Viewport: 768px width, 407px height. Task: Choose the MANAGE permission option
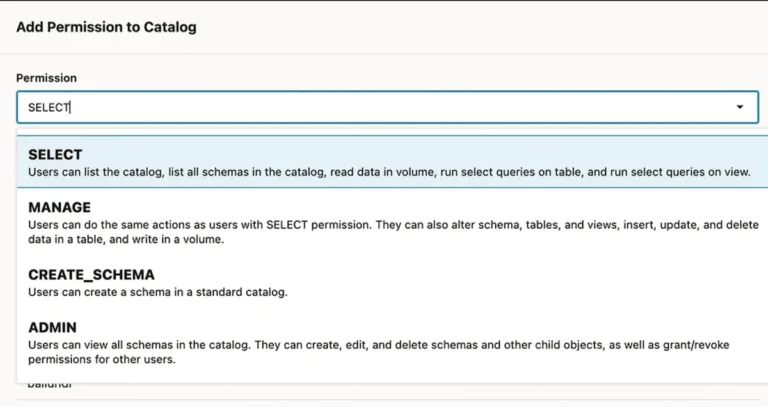pyautogui.click(x=392, y=222)
